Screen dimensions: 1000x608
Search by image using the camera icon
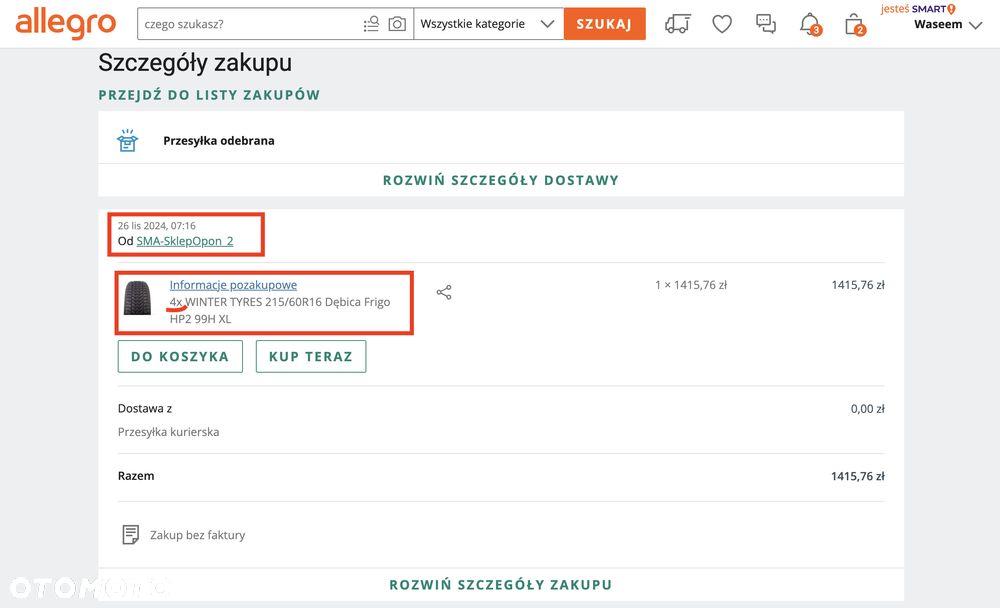click(x=397, y=24)
